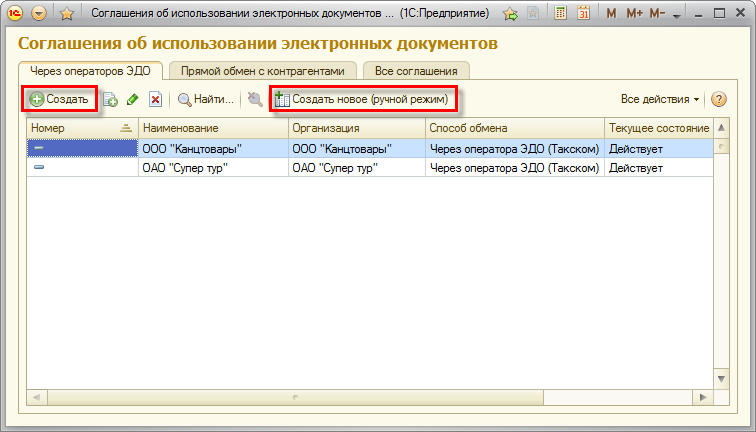Screen dimensions: 756x432
Task: Click the orange help question mark icon
Action: coord(718,99)
